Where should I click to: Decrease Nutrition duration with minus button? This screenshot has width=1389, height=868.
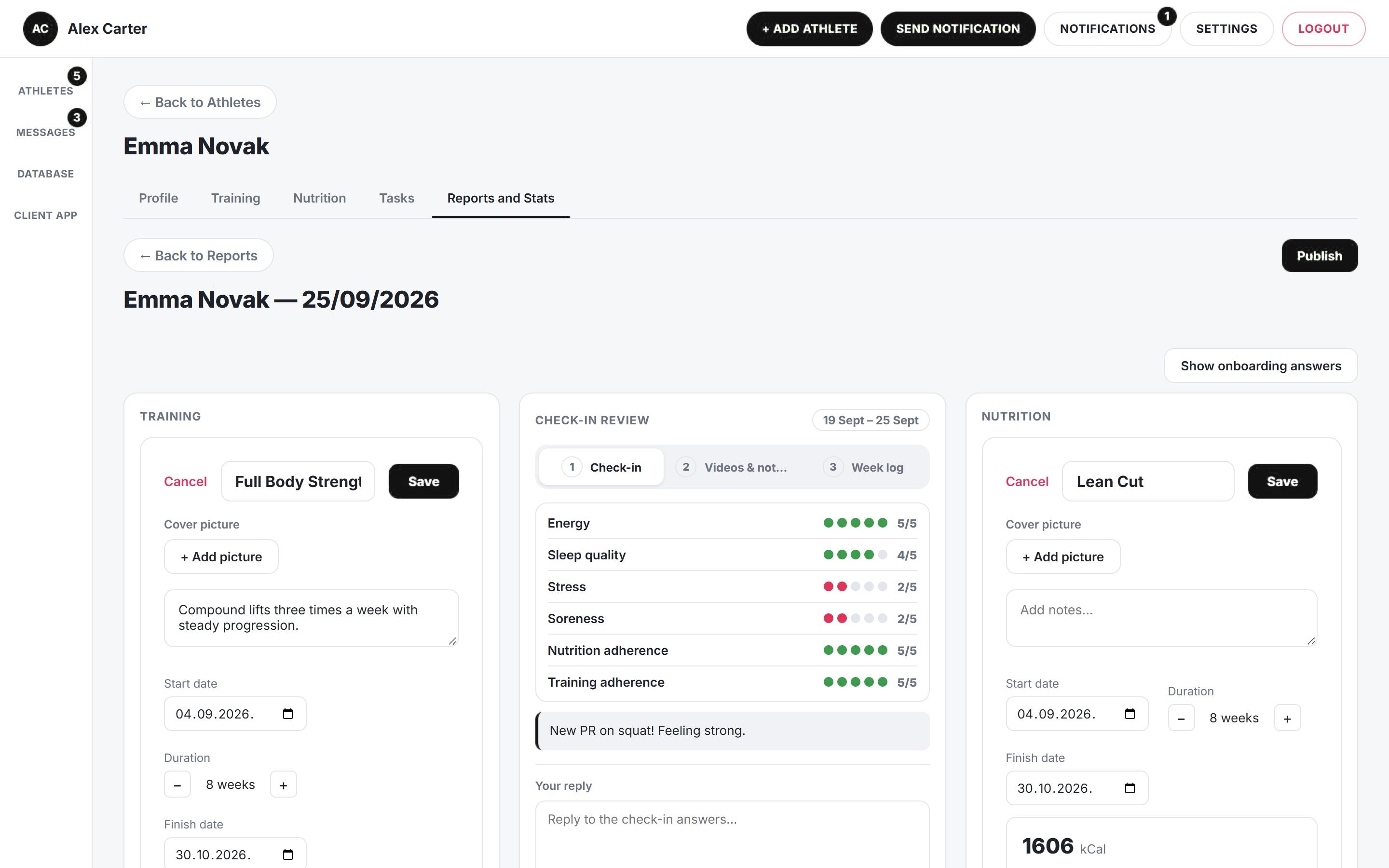1181,718
